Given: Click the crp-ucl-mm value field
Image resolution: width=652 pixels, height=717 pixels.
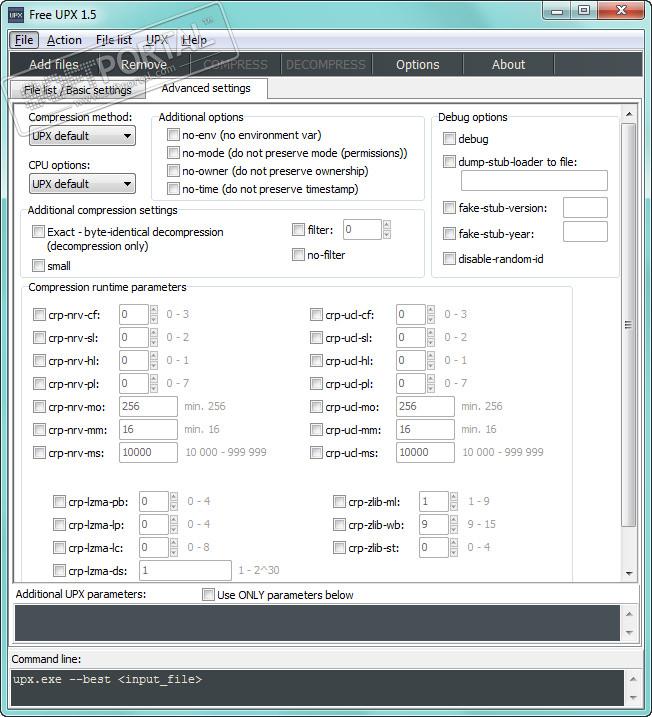Looking at the screenshot, I should click(x=425, y=429).
